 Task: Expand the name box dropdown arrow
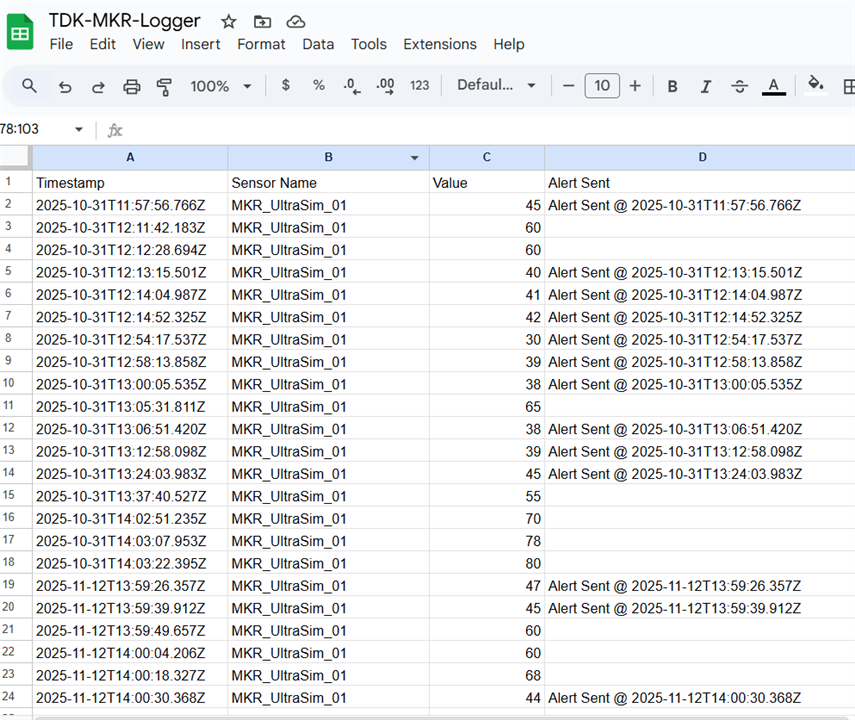pos(79,129)
